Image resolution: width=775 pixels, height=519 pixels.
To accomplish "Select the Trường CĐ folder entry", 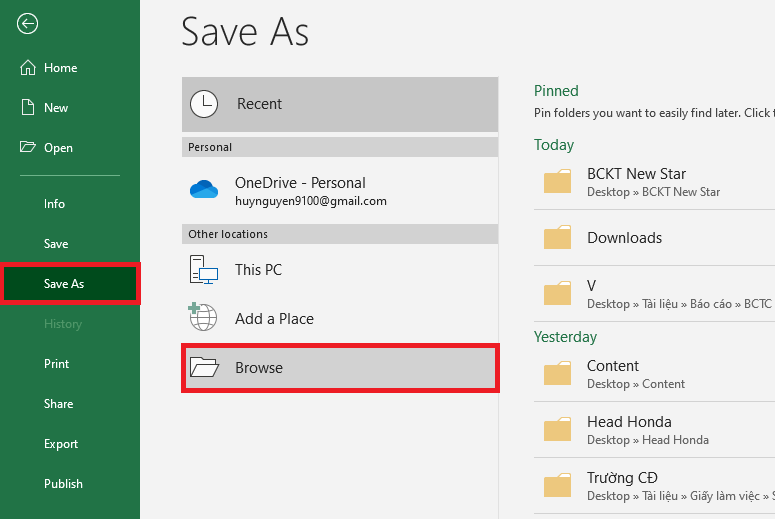I will 622,486.
